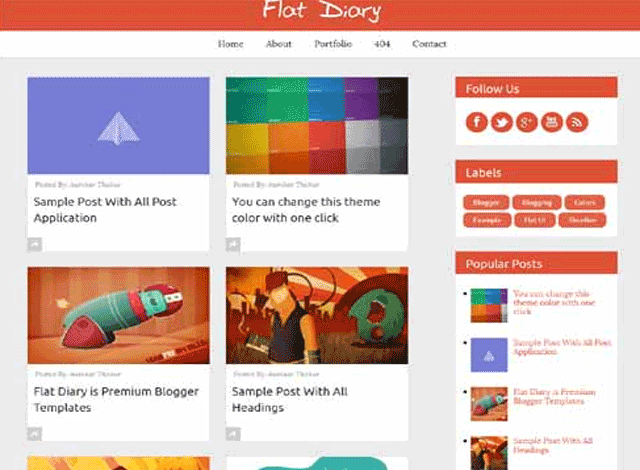Select the Blogger label tag
The width and height of the screenshot is (640, 470).
tap(486, 202)
